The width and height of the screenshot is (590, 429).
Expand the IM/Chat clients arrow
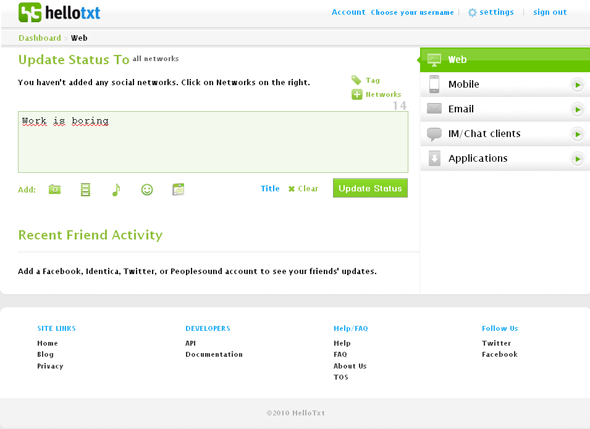[577, 134]
